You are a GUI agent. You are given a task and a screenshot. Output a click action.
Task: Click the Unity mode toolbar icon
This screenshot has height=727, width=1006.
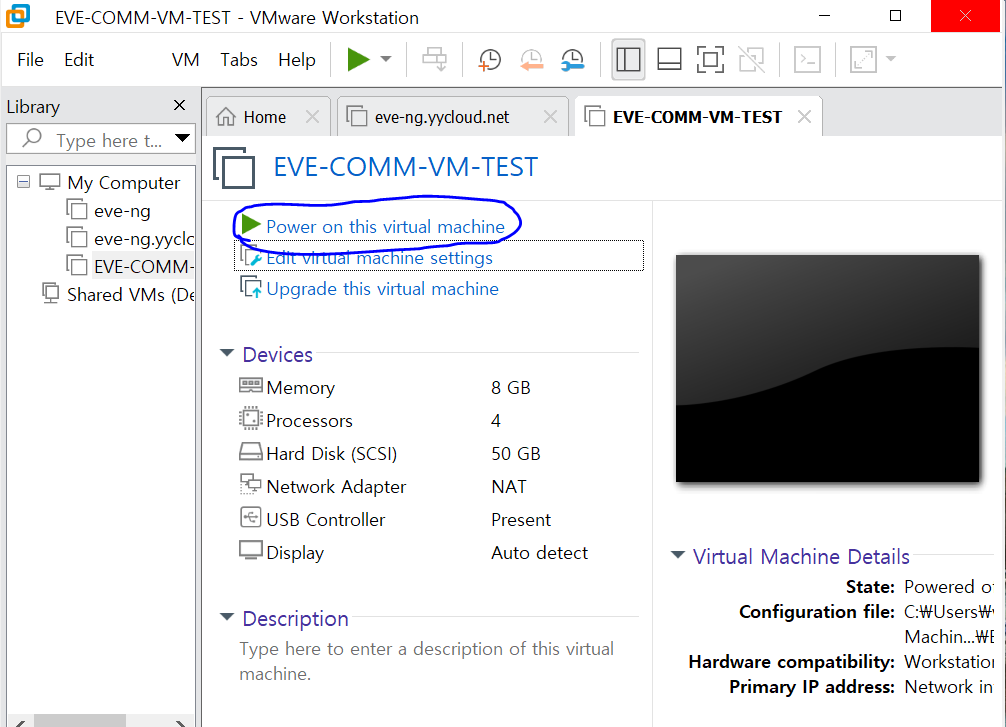751,60
